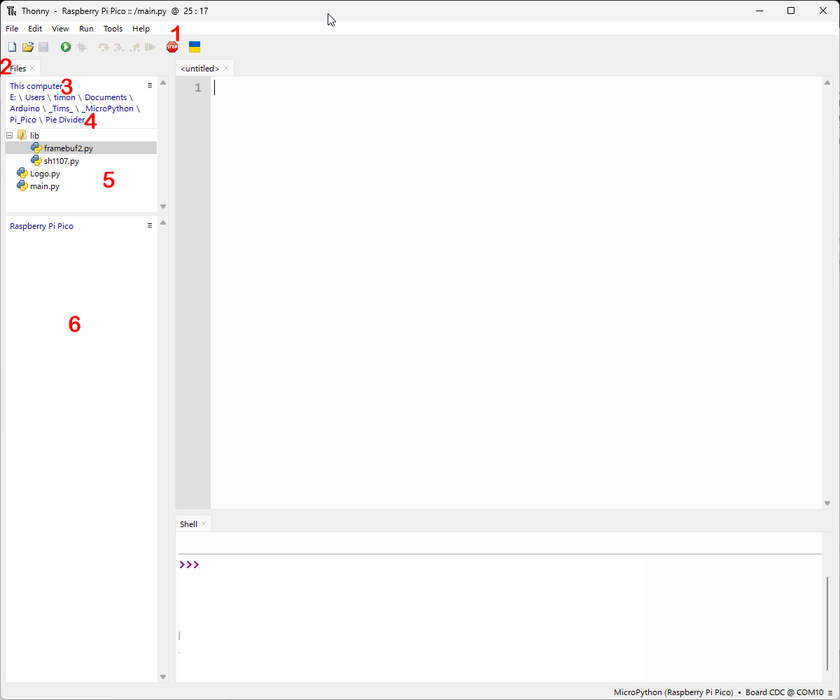Click the Step out toolbar icon

click(x=135, y=47)
